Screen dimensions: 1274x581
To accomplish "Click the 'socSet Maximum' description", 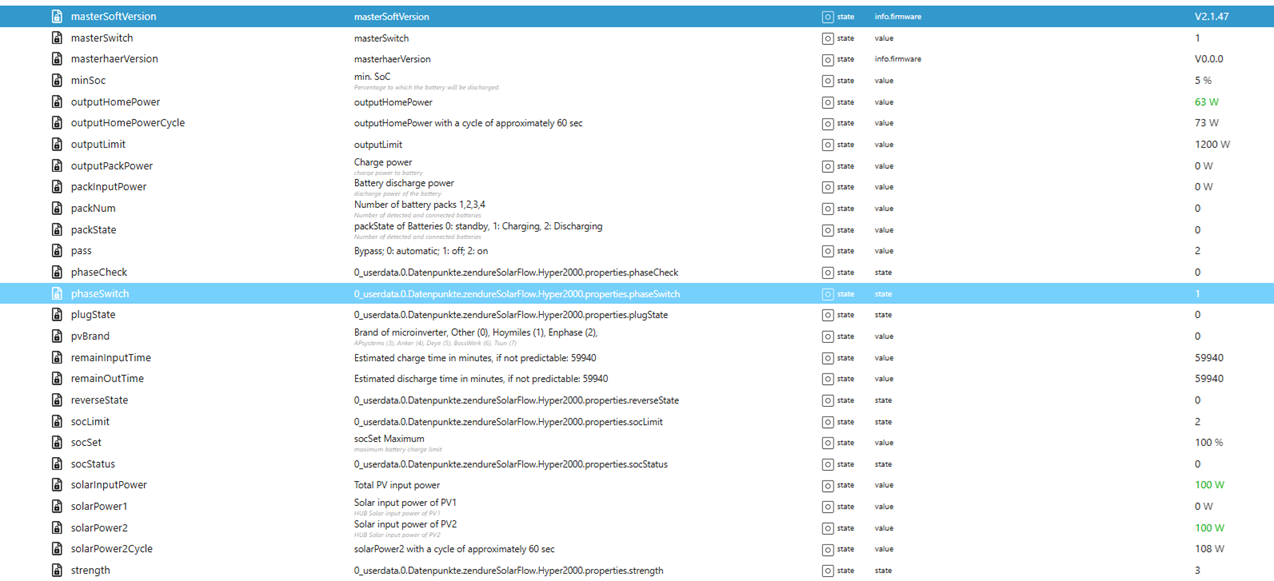I will click(x=389, y=438).
